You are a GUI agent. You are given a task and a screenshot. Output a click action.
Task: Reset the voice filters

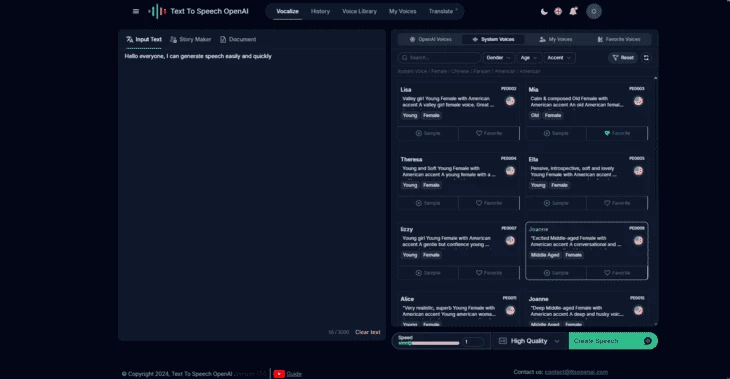[622, 58]
